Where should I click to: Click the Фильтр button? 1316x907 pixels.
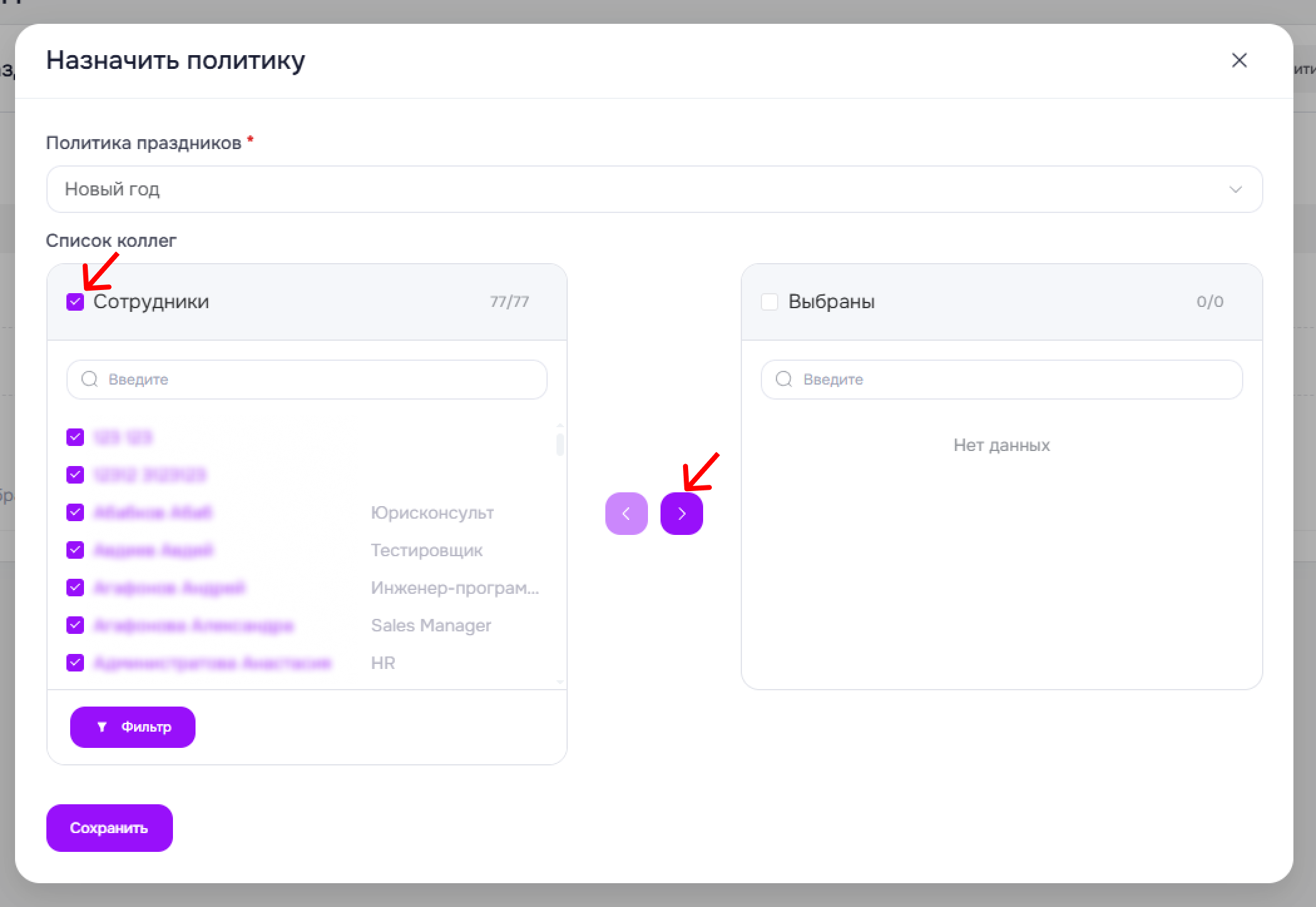coord(133,727)
